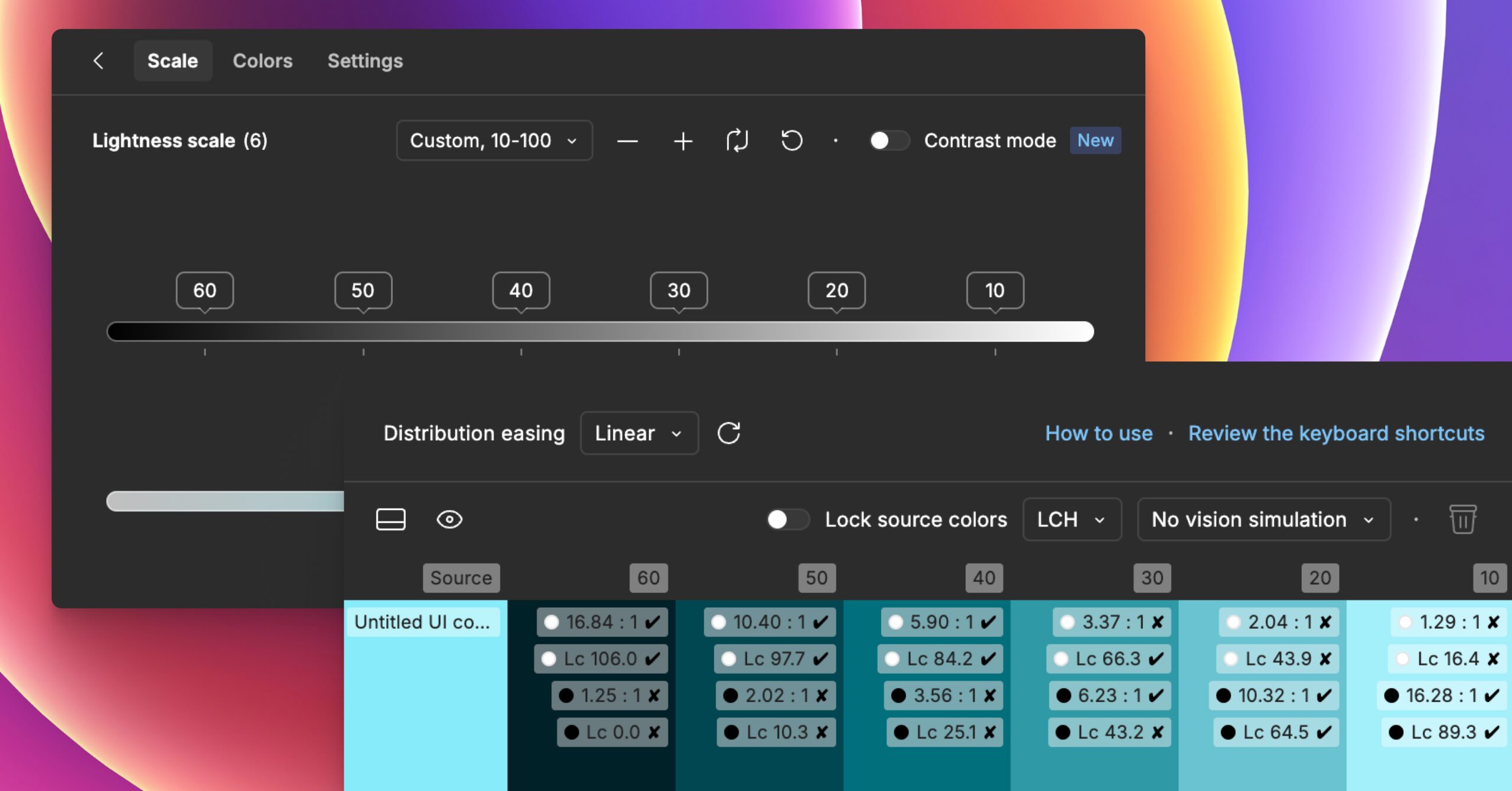This screenshot has width=1512, height=791.
Task: Click the reset lightness scale icon
Action: point(791,141)
